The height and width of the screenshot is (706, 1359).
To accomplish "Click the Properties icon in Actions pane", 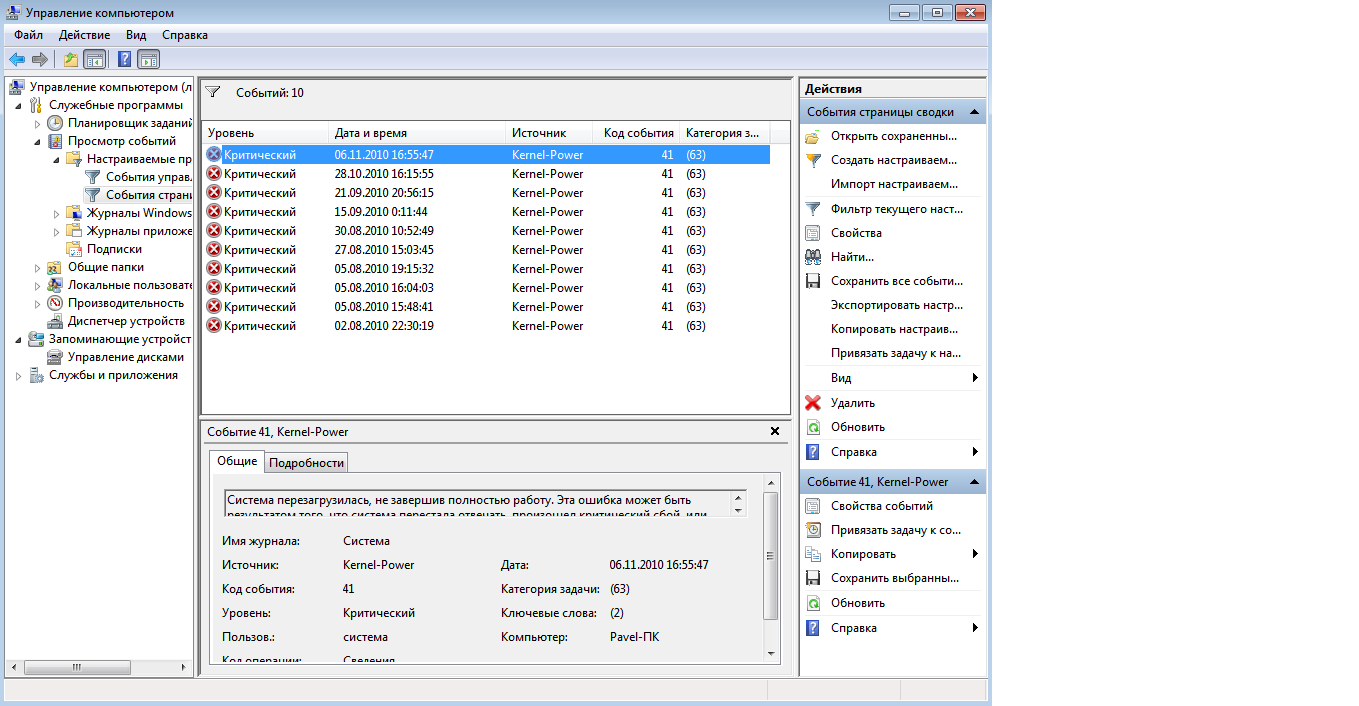I will tap(813, 233).
